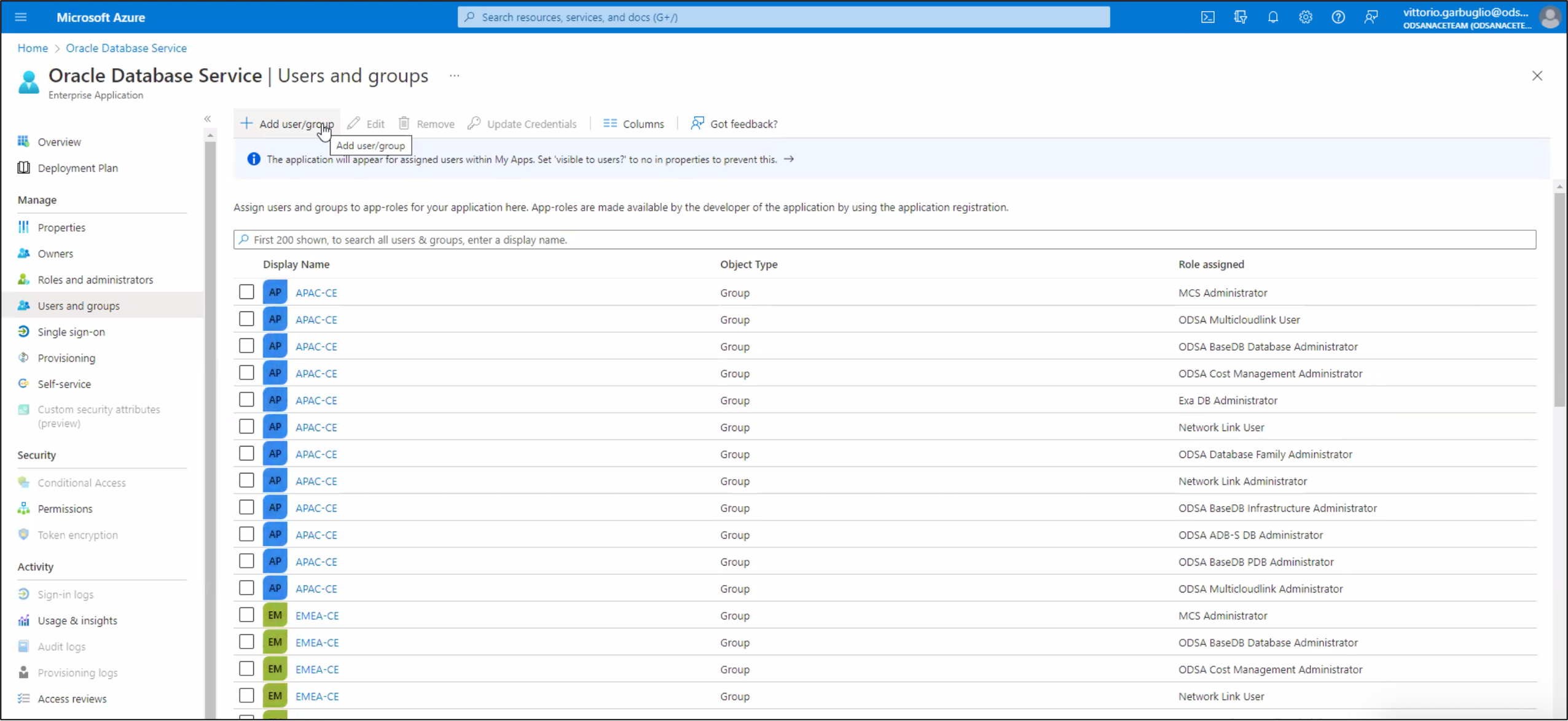Dismiss the My Apps information banner arrow
This screenshot has width=1568, height=721.
[789, 159]
